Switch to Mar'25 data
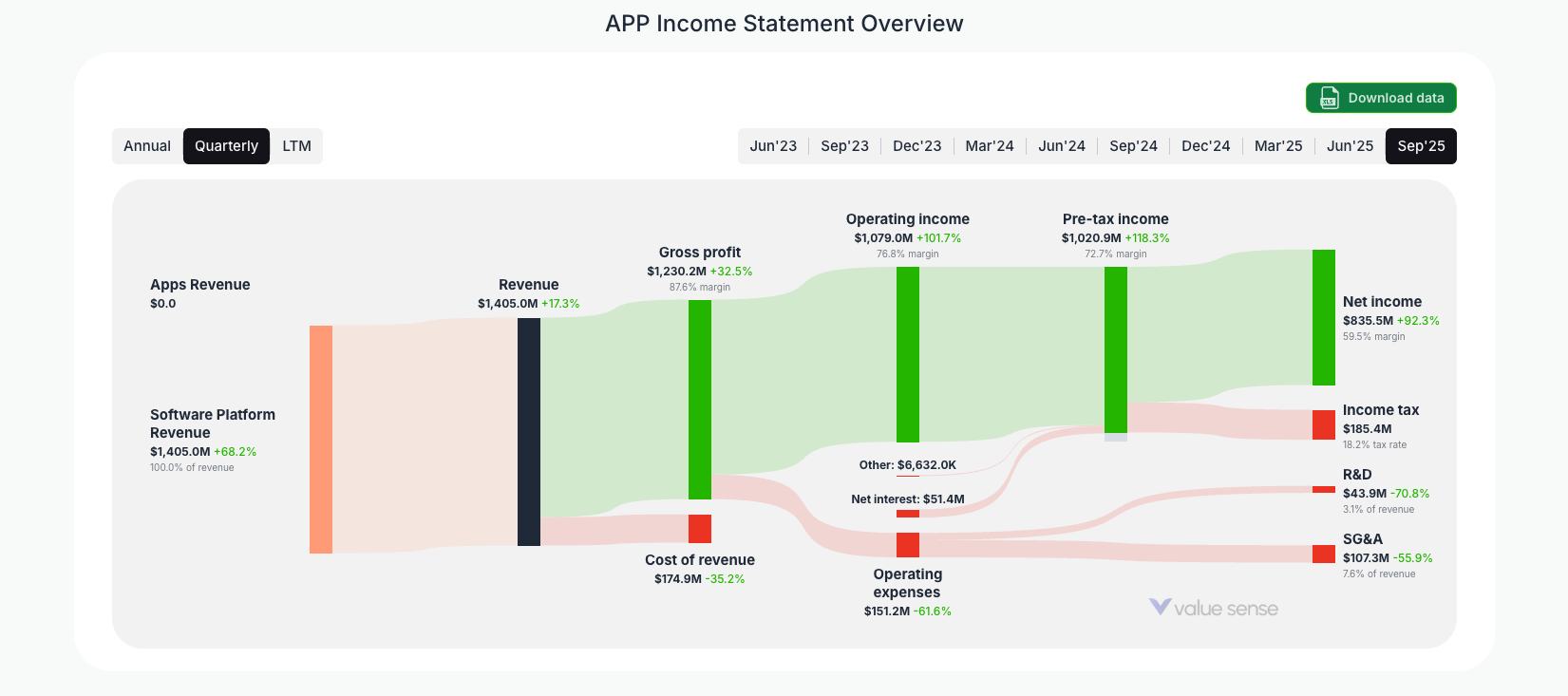This screenshot has width=1568, height=696. (1278, 145)
